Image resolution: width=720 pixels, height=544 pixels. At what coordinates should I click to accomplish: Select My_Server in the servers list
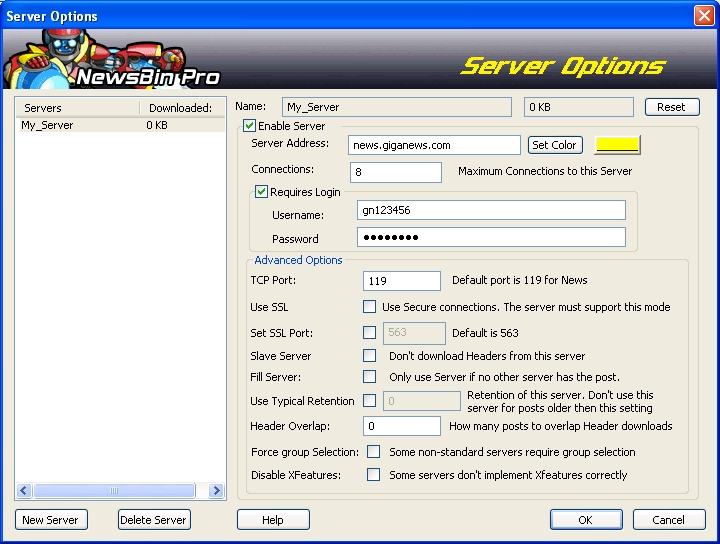[x=120, y=125]
